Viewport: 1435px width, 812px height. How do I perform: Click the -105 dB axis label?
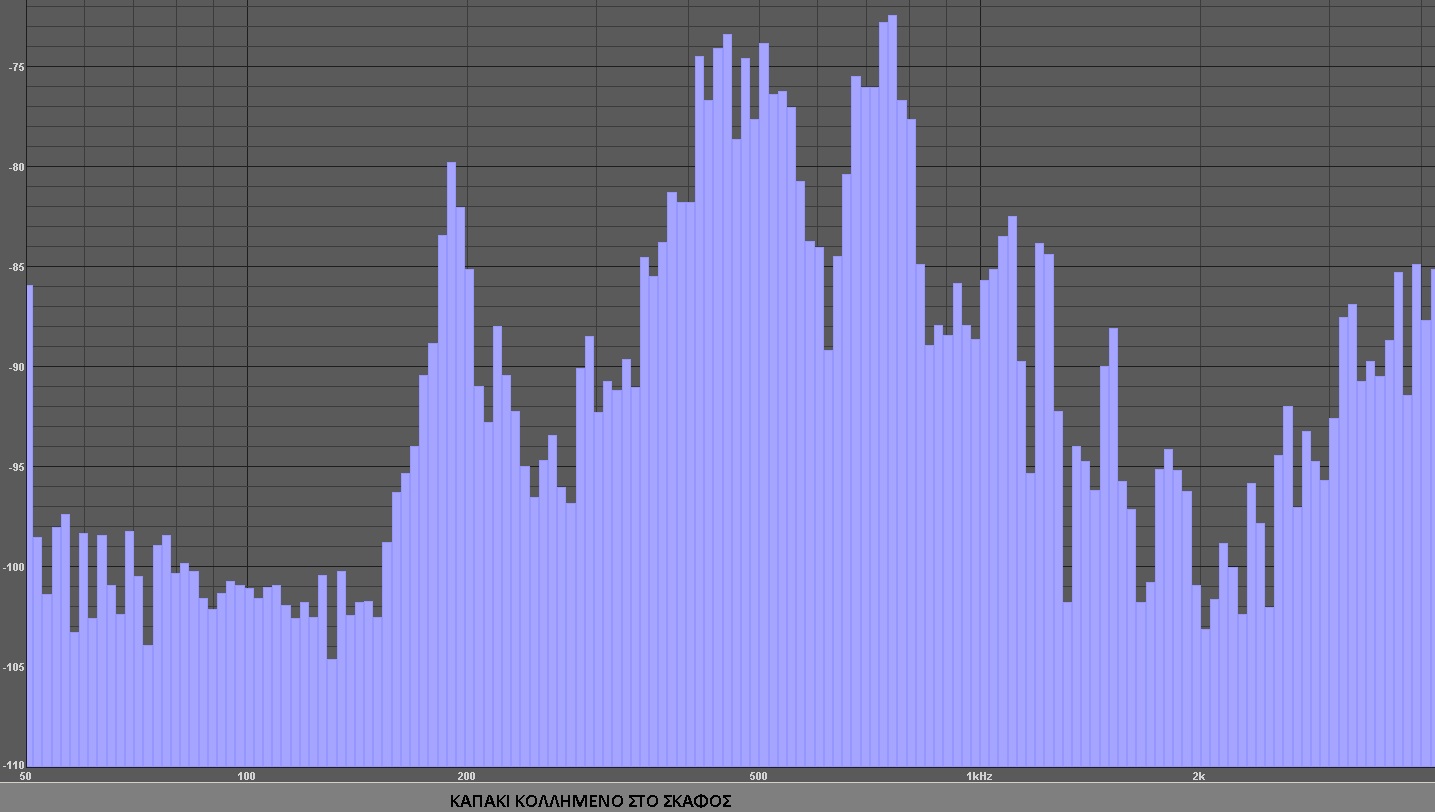click(x=14, y=667)
